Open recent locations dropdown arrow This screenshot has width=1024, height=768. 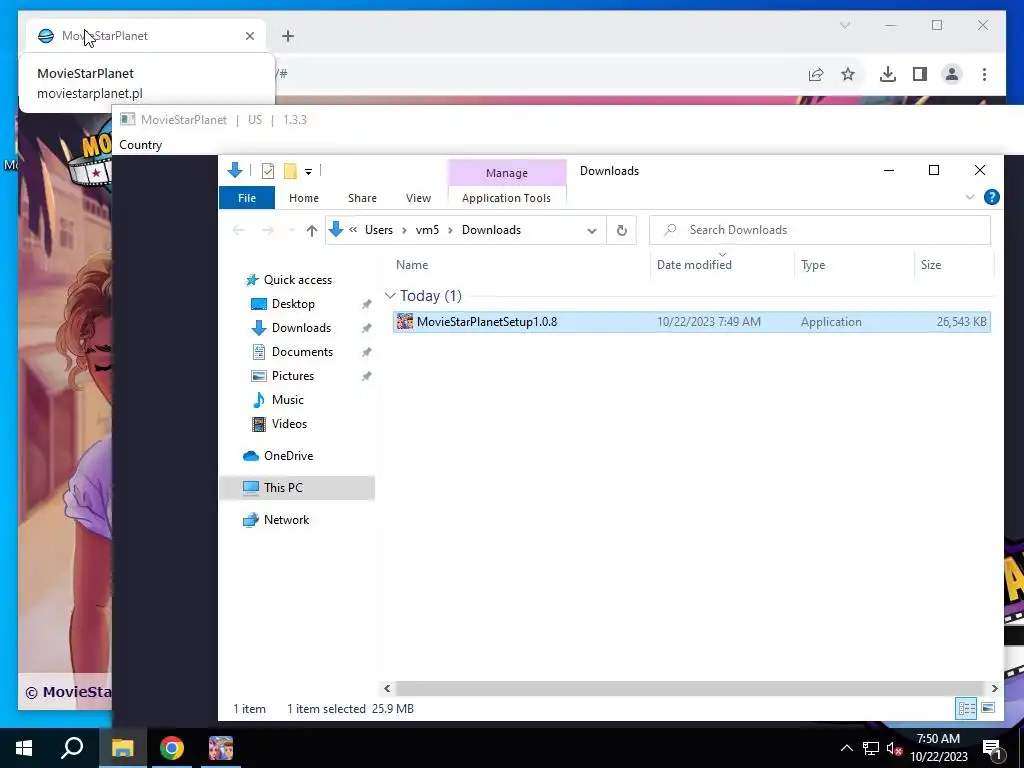(x=291, y=231)
